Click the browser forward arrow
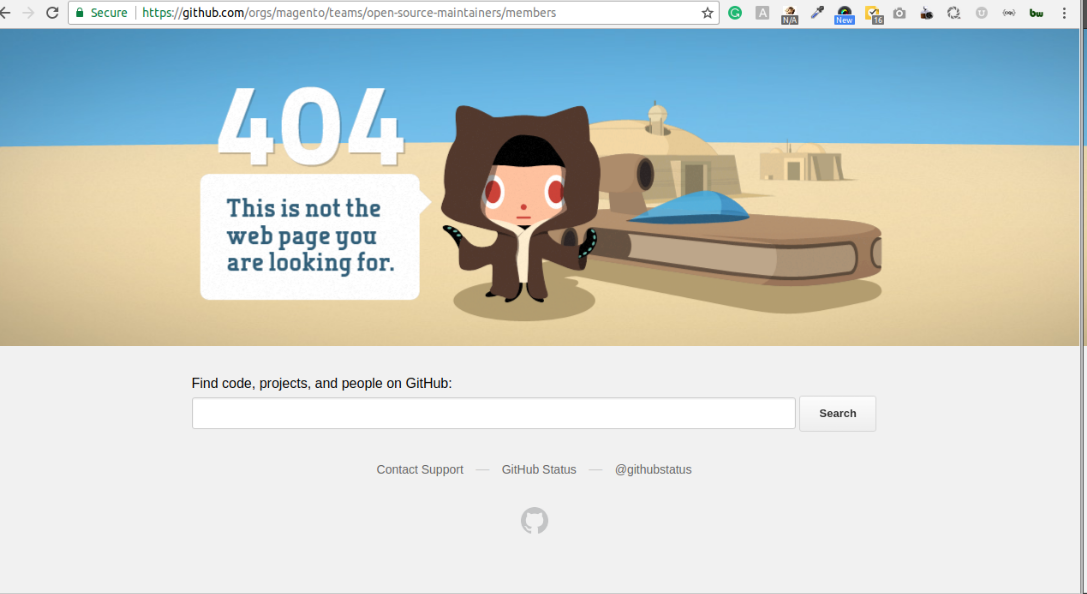The image size is (1087, 594). (x=28, y=12)
